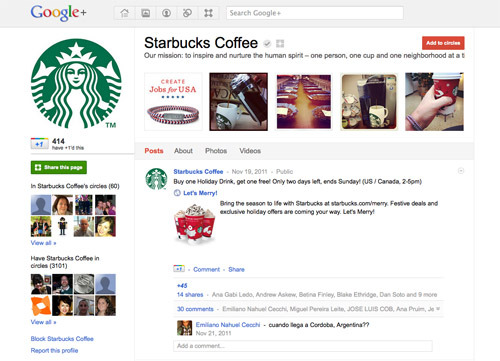Click the large Starbucks siren logo
This screenshot has width=500, height=361.
coord(76,83)
